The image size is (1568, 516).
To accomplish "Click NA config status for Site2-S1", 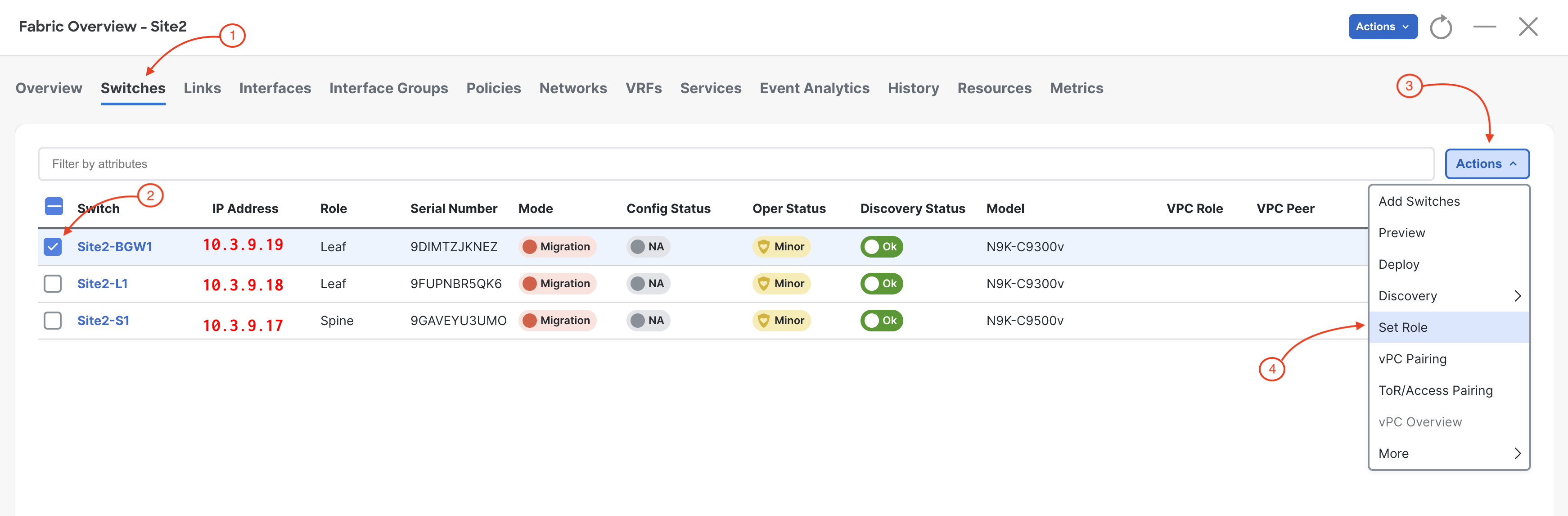I will point(648,321).
